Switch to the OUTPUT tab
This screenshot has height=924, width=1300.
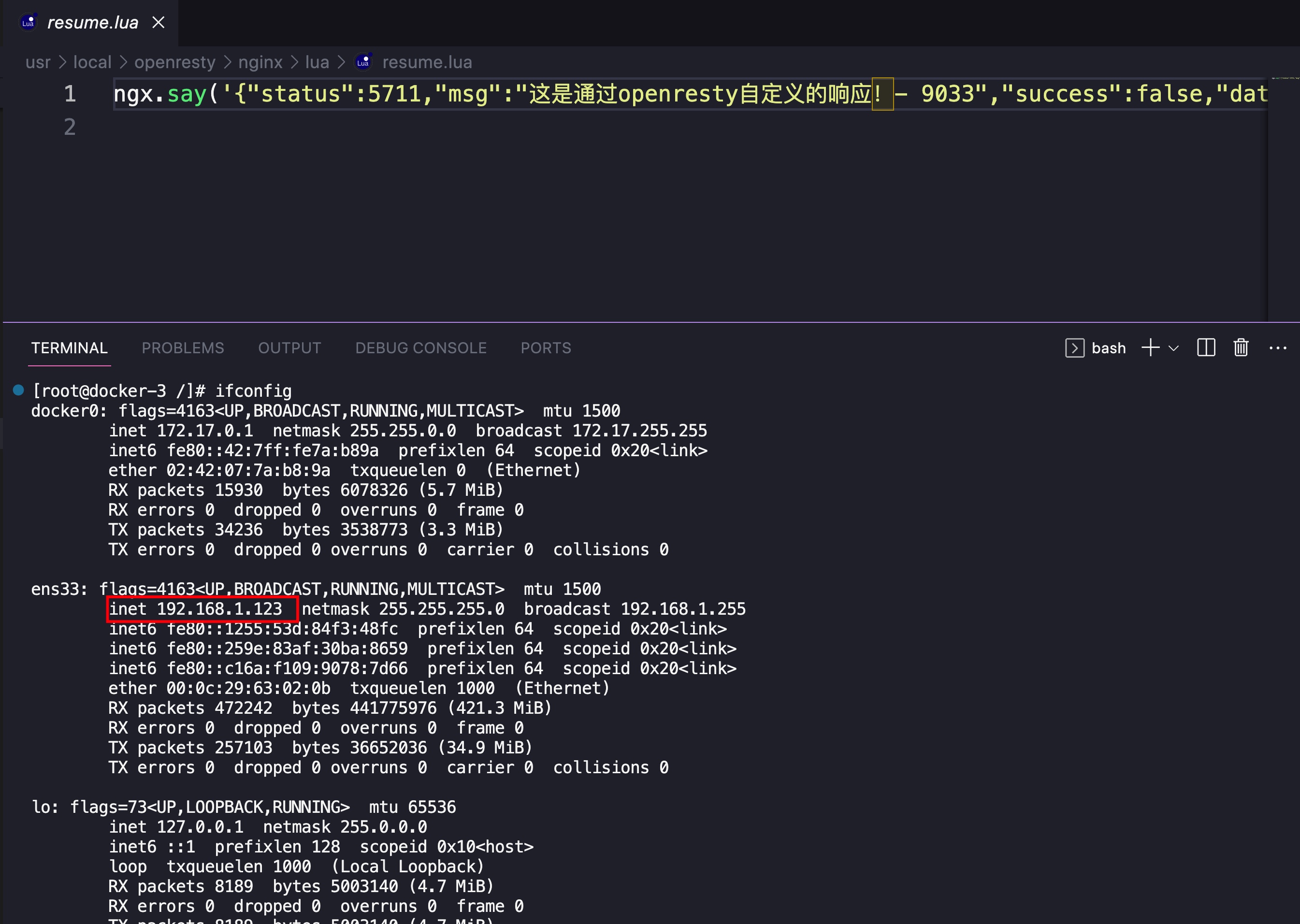[289, 347]
